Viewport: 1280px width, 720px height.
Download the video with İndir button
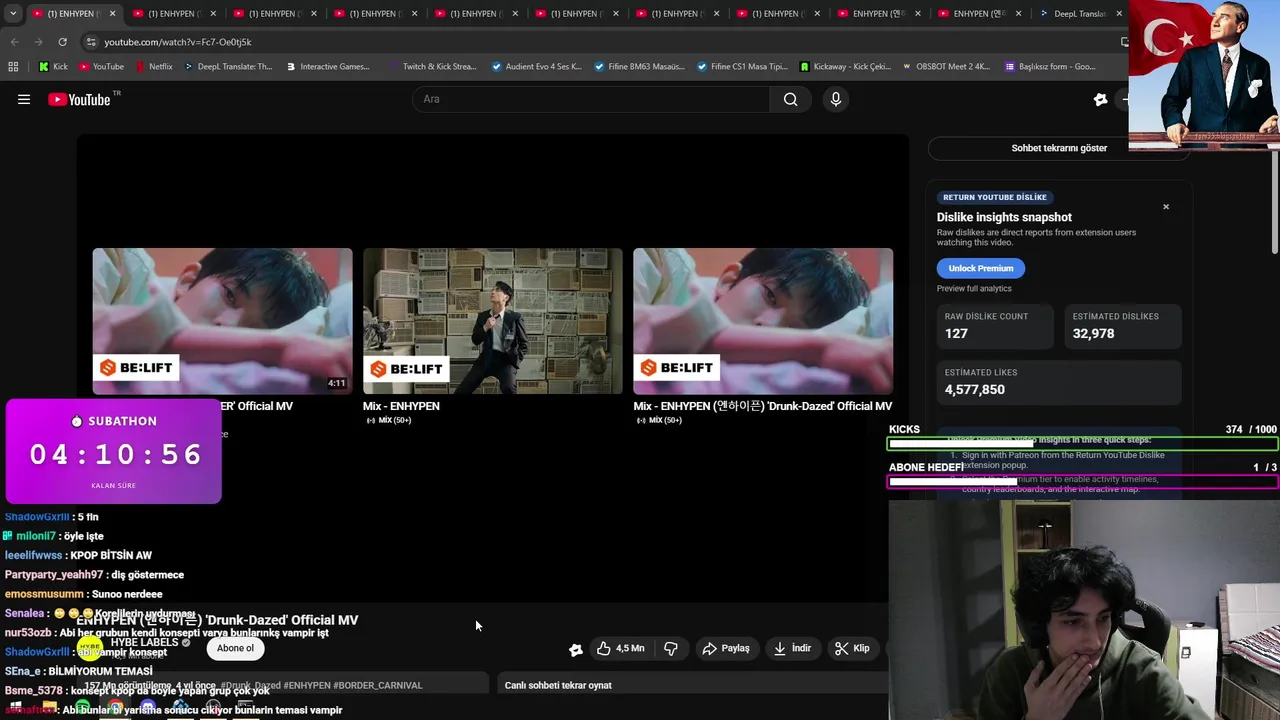[x=792, y=648]
